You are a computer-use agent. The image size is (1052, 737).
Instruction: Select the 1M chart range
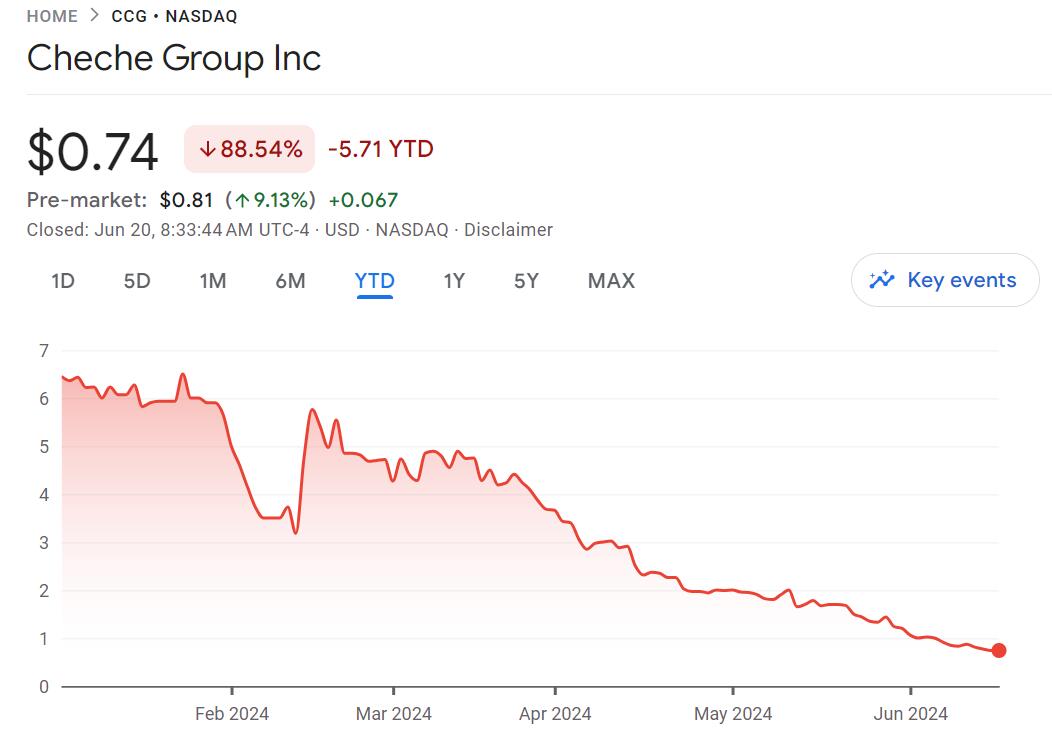[212, 281]
